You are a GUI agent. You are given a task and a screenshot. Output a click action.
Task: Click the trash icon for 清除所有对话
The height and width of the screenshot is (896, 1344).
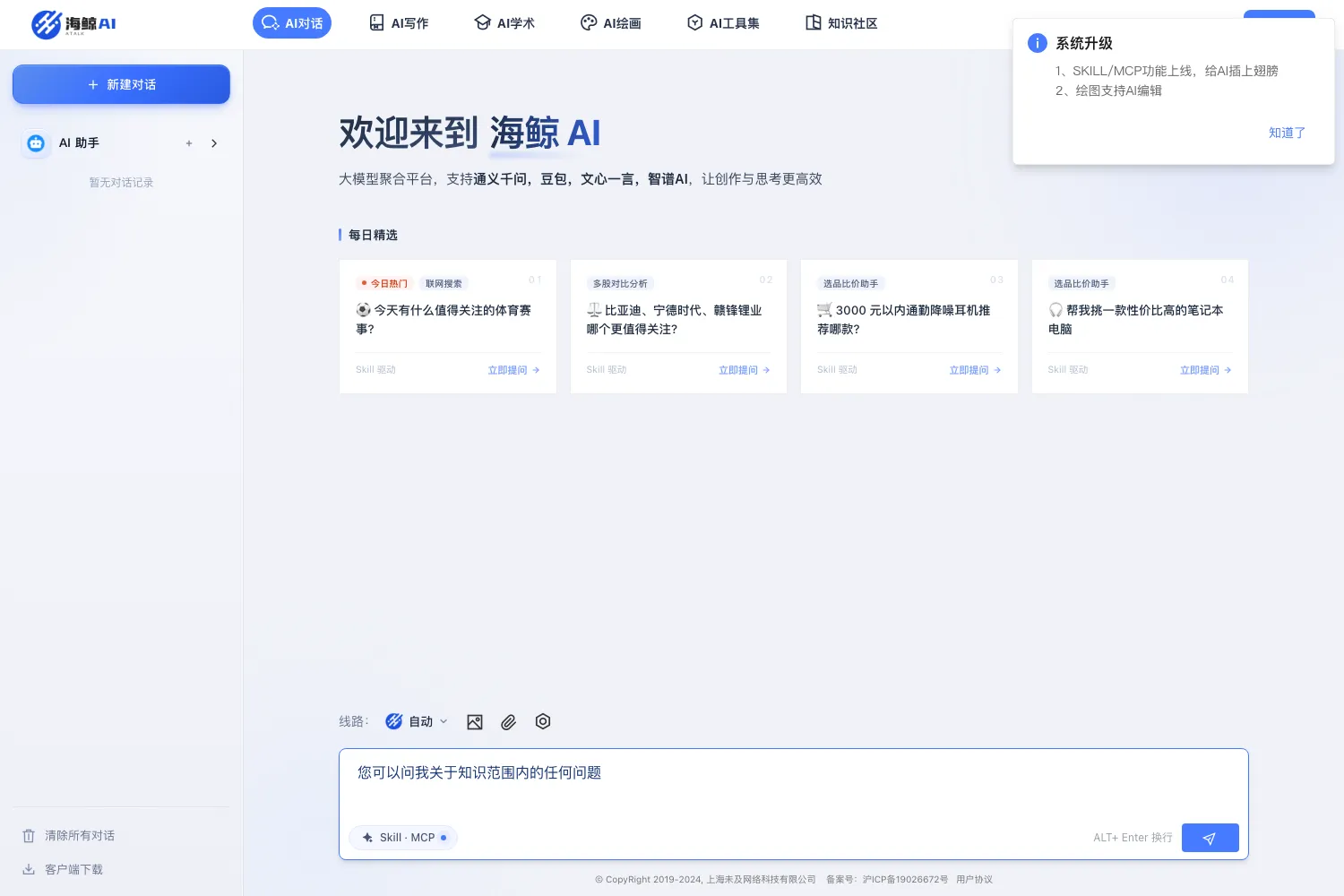pyautogui.click(x=29, y=836)
